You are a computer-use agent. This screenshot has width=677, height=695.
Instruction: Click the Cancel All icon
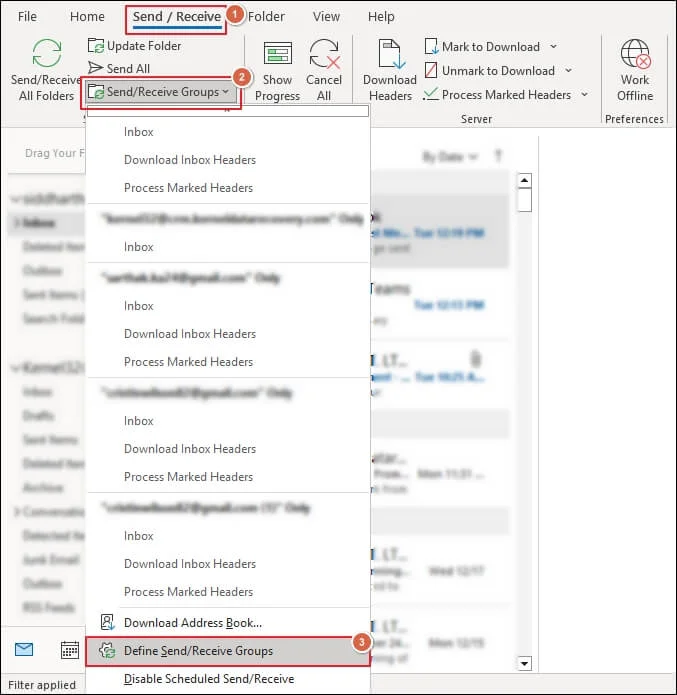click(324, 54)
